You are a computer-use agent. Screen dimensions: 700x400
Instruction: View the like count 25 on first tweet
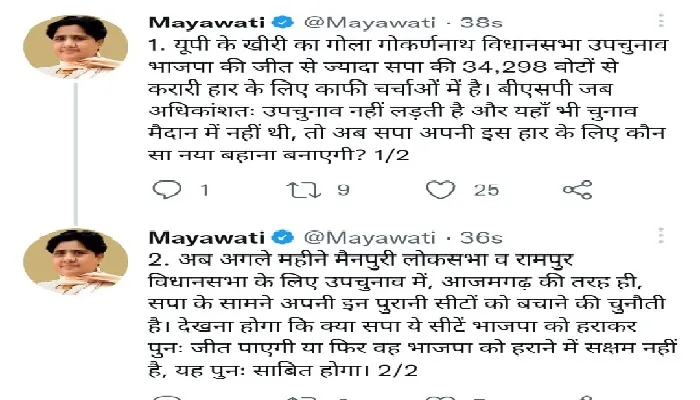tap(486, 190)
